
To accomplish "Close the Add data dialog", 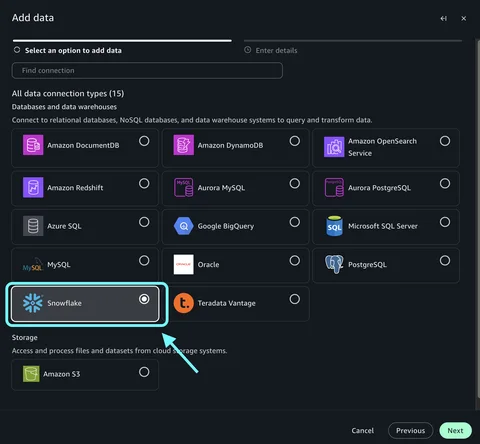I will point(464,18).
